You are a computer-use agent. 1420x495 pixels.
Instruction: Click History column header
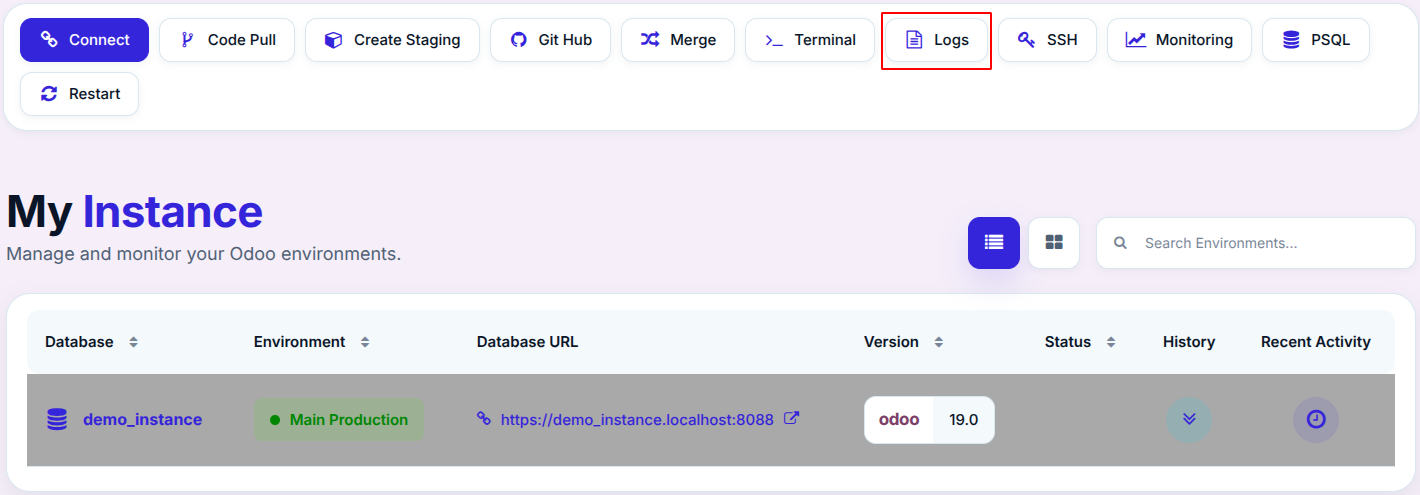click(x=1189, y=342)
